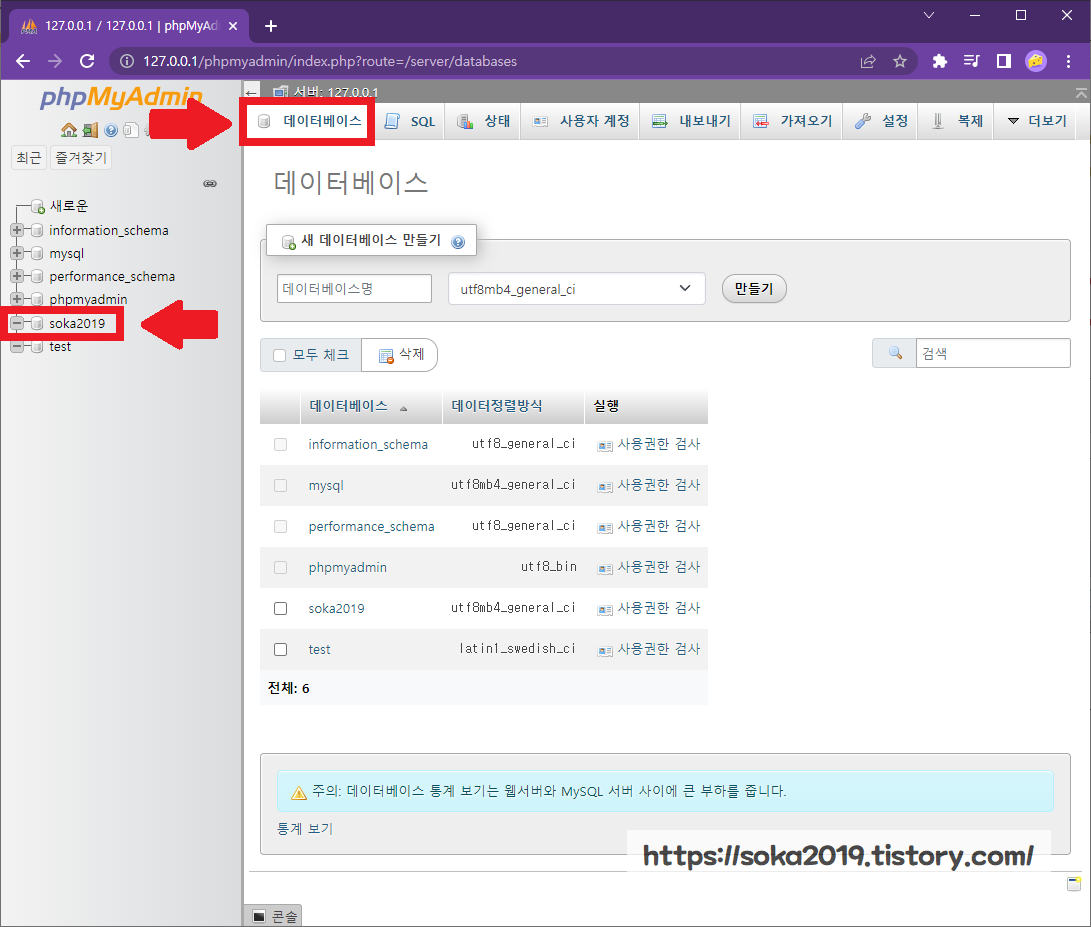Viewport: 1091px width, 927px height.
Task: Click the soka2019 database icon in the tree
Action: coord(37,324)
